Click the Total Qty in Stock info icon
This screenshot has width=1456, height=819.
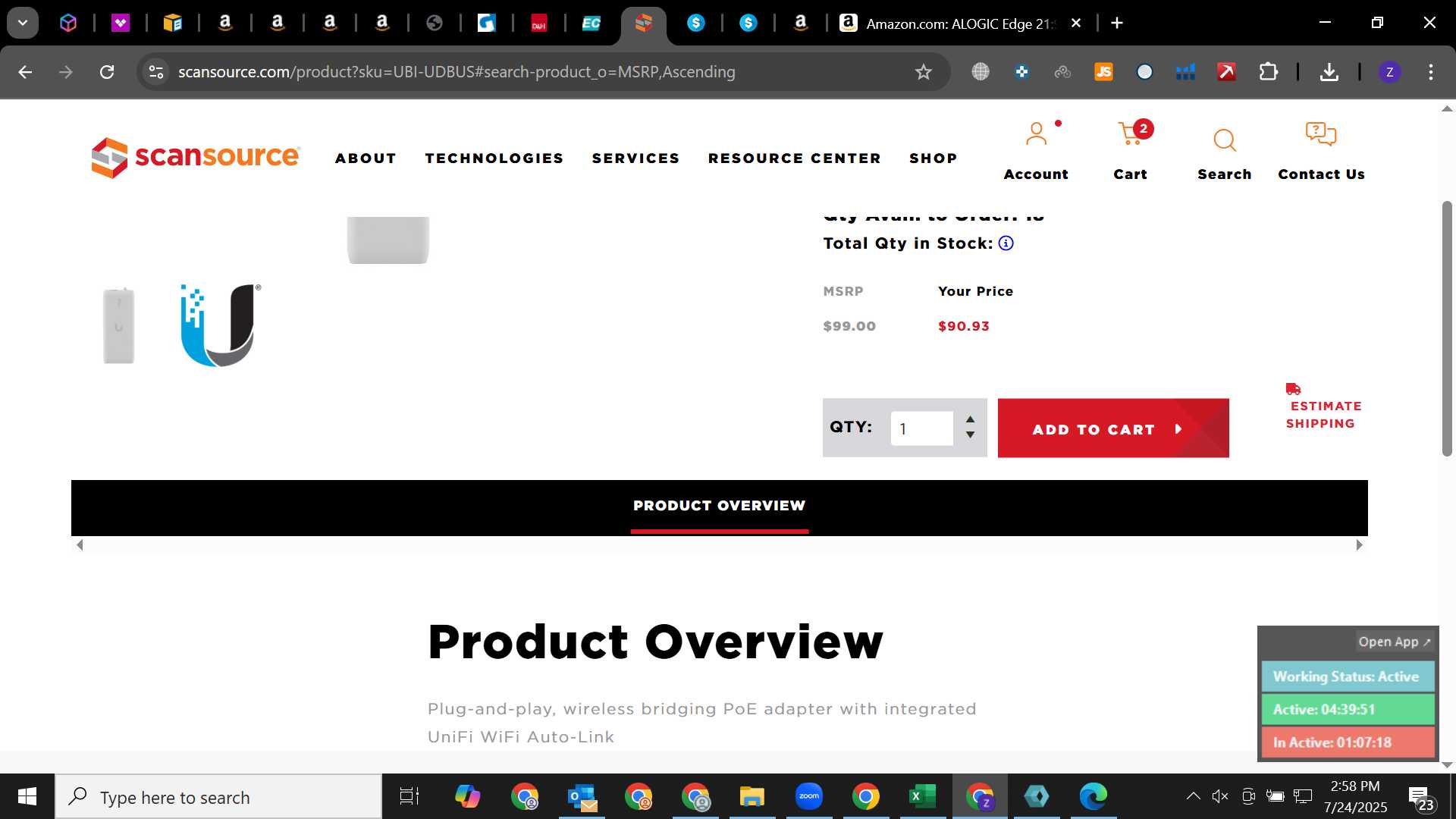coord(1006,243)
